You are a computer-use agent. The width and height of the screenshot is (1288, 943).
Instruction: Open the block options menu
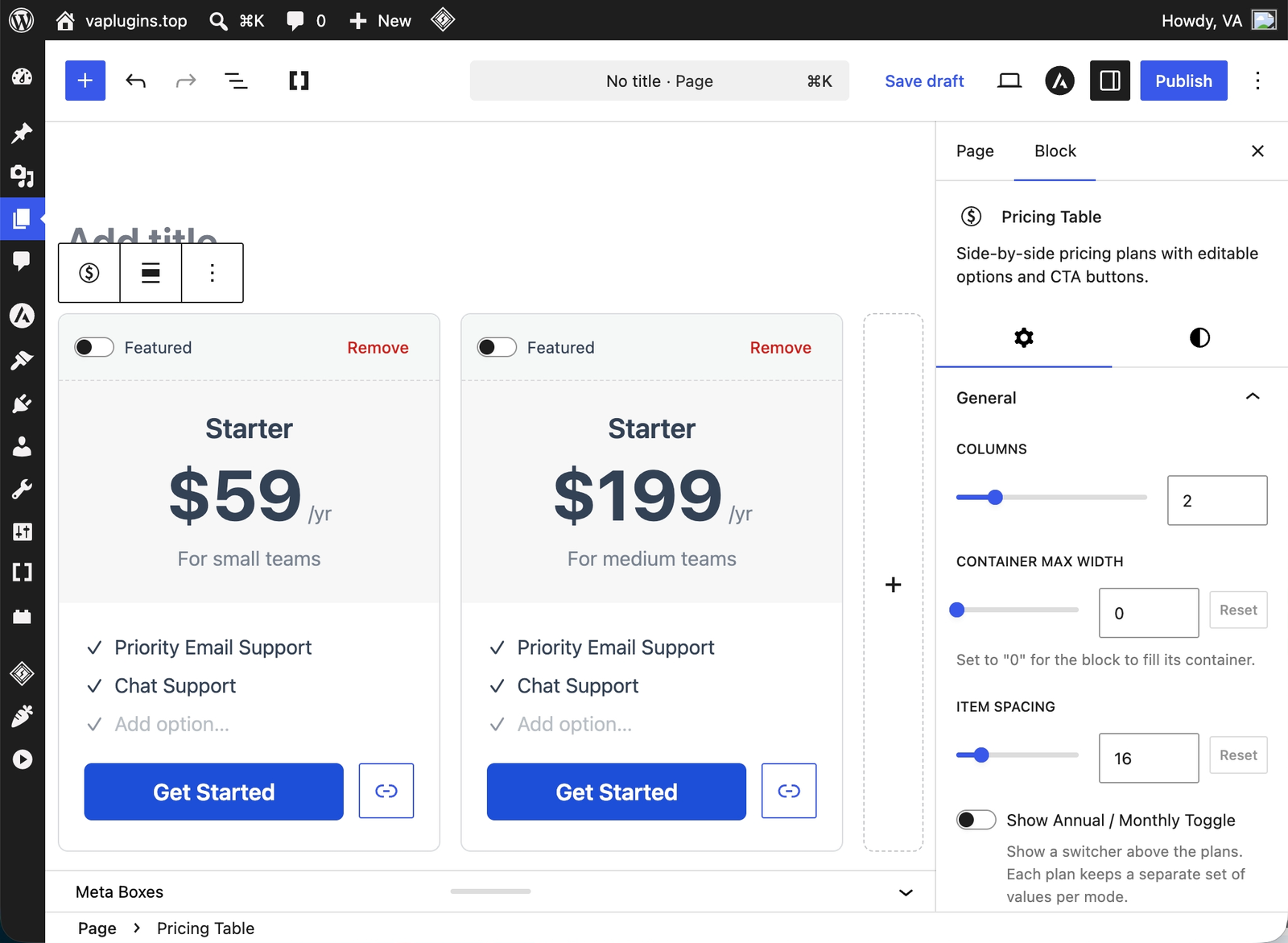click(x=213, y=273)
